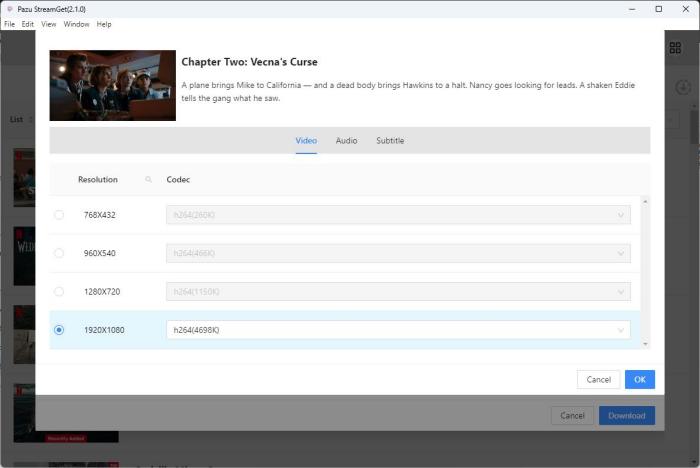Maximize the Pazu StreamGet window
Image resolution: width=700 pixels, height=468 pixels.
[659, 9]
